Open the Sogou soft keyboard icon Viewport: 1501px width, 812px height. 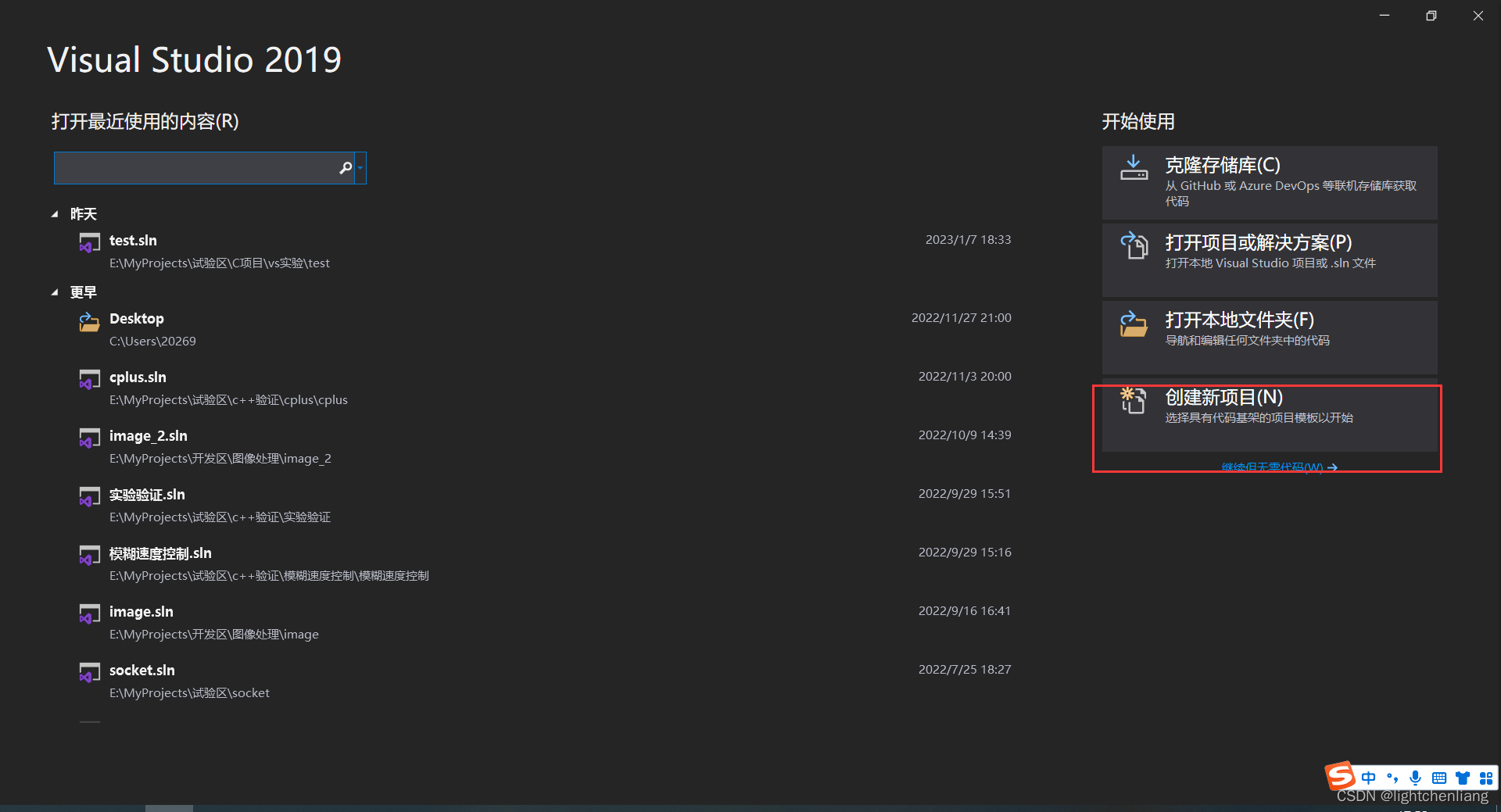pyautogui.click(x=1439, y=778)
